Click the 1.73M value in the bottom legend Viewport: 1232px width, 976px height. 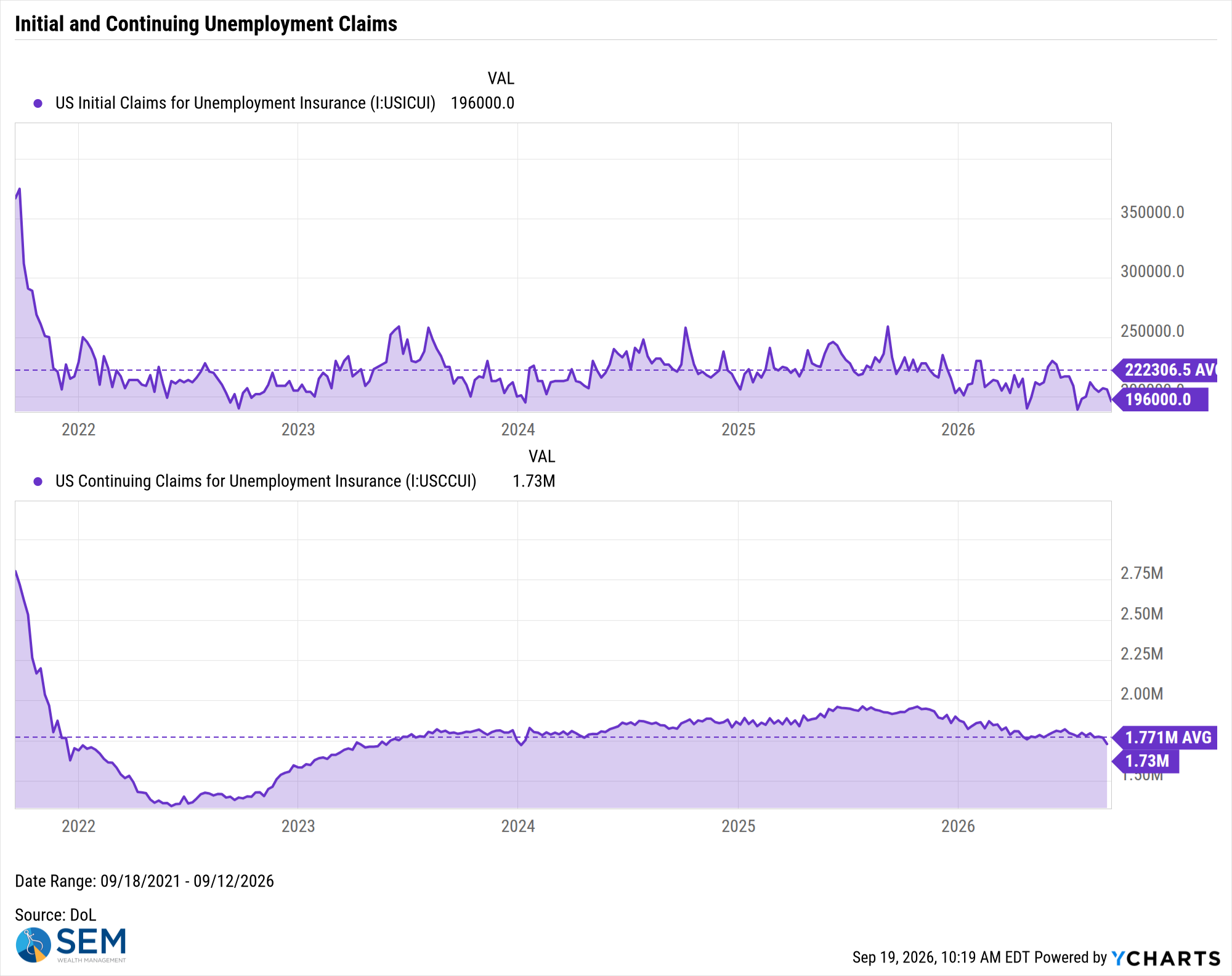click(534, 481)
